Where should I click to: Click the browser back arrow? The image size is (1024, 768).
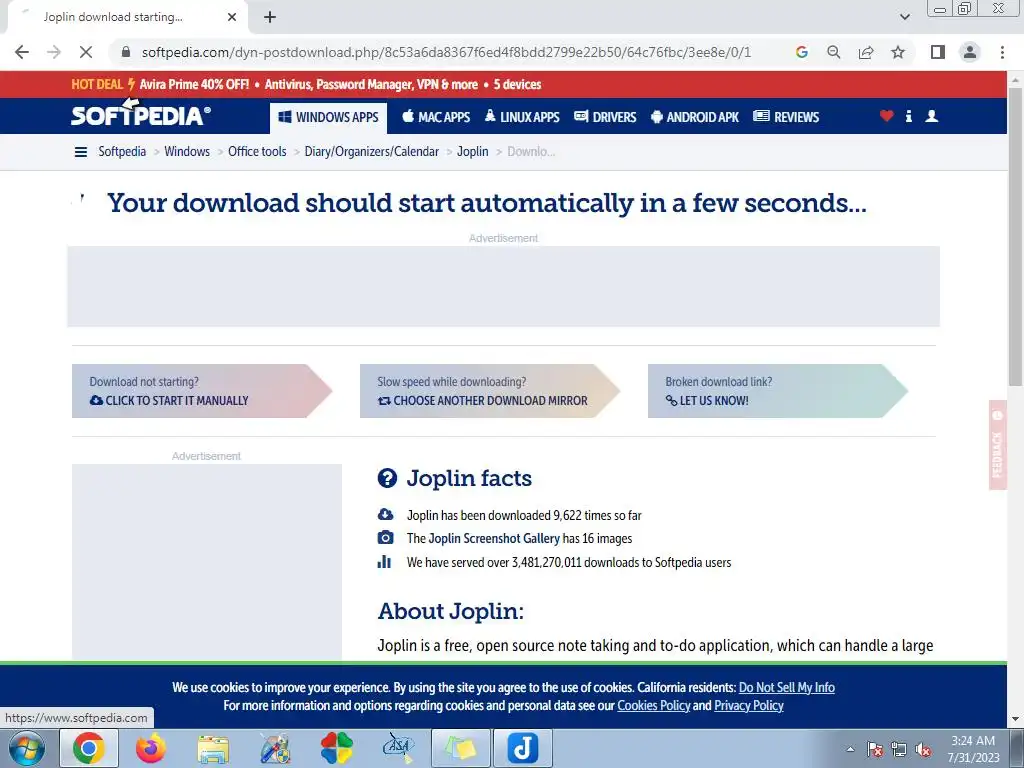[x=22, y=52]
